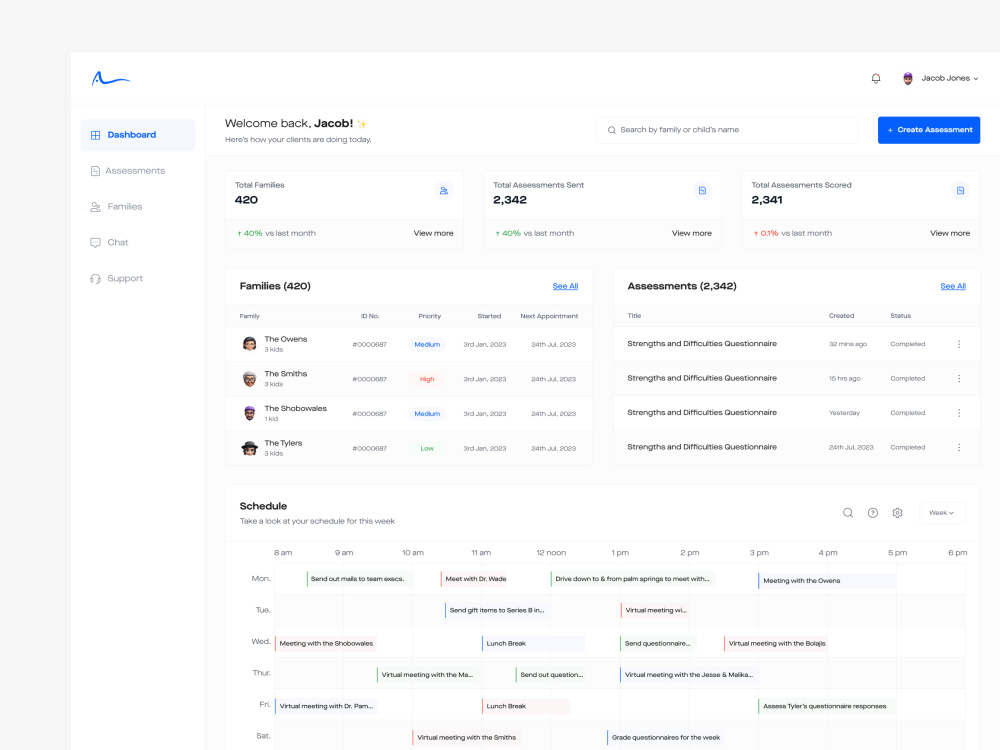Click the Created column header in Assessments

[841, 316]
